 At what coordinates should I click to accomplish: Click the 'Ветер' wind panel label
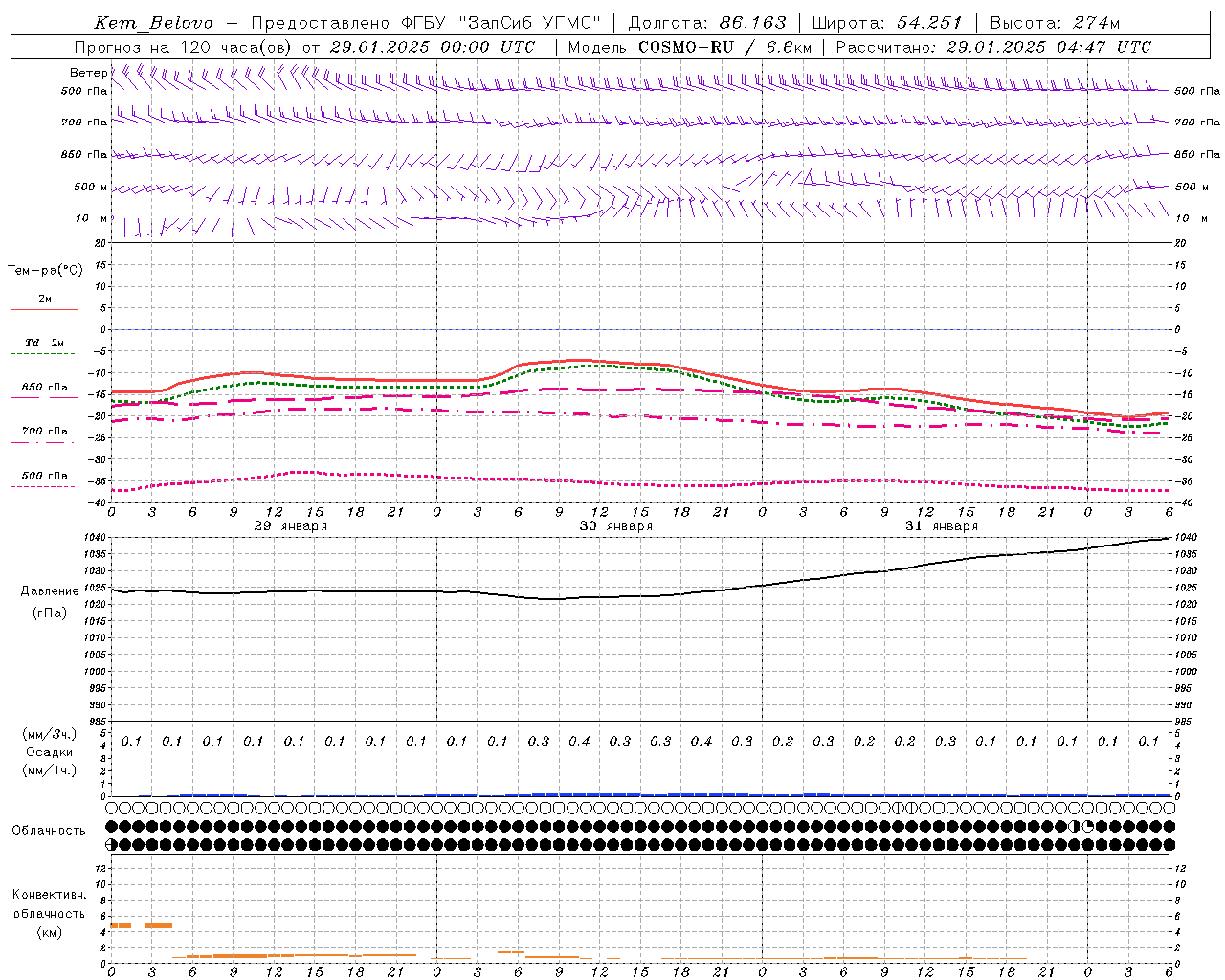pyautogui.click(x=89, y=73)
